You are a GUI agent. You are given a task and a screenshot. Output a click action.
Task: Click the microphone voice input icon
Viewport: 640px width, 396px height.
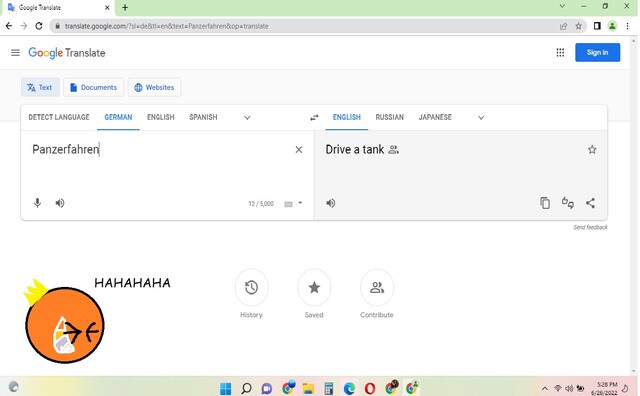pyautogui.click(x=37, y=203)
